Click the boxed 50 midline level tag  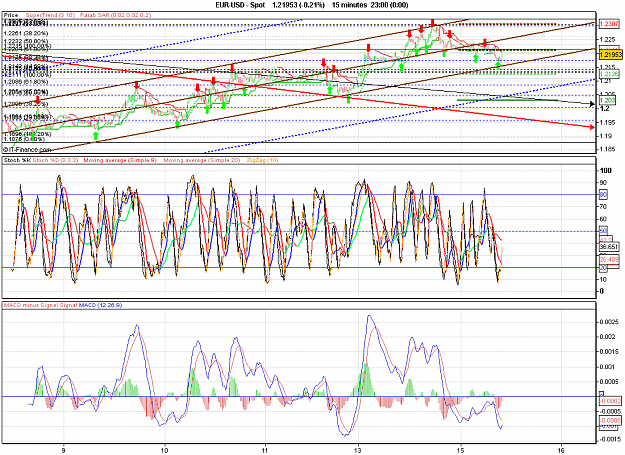tap(603, 231)
